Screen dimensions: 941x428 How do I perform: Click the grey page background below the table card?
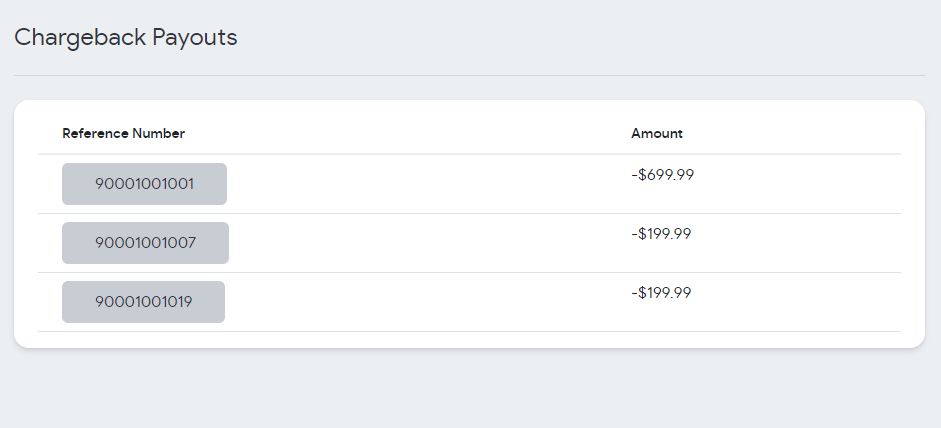[x=469, y=390]
